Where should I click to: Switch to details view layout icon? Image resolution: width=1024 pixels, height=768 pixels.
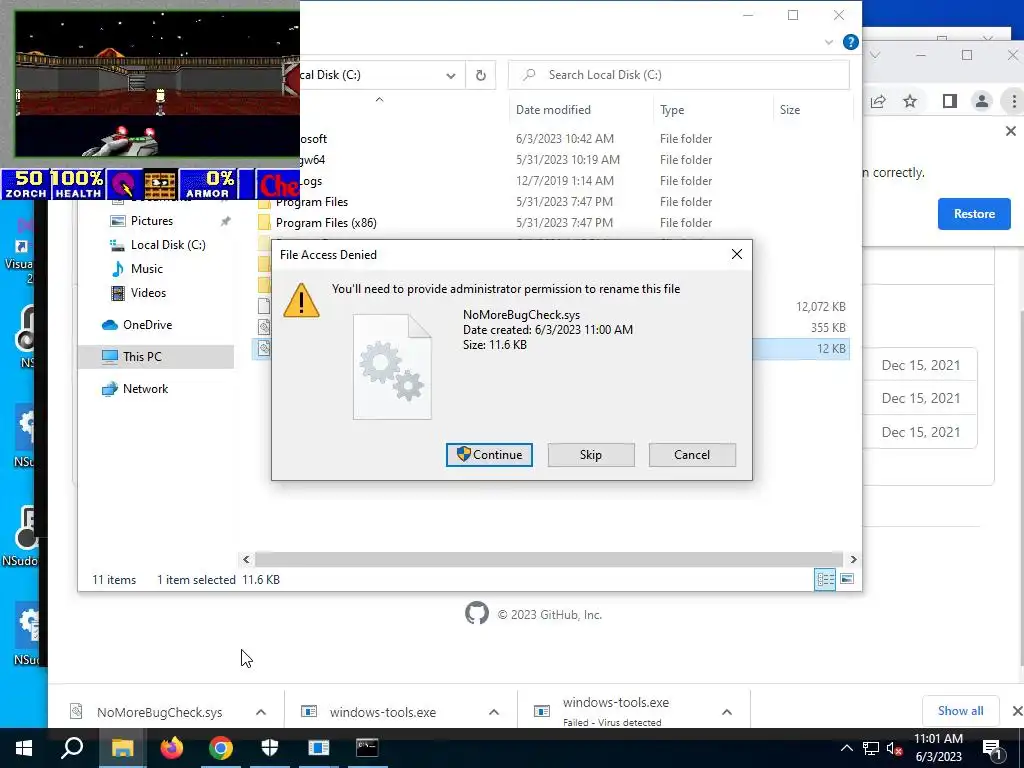click(x=825, y=579)
